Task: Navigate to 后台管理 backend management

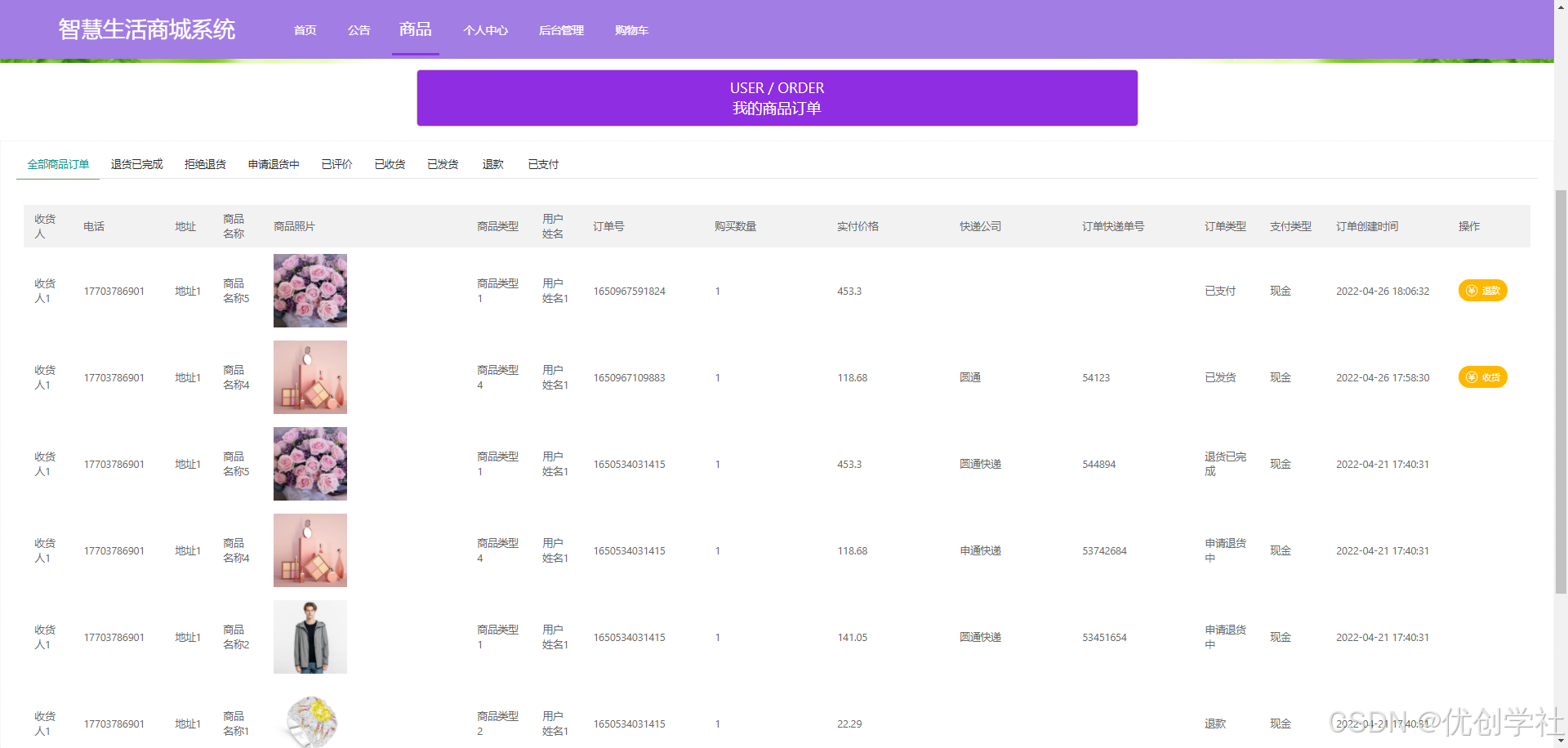Action: click(561, 30)
